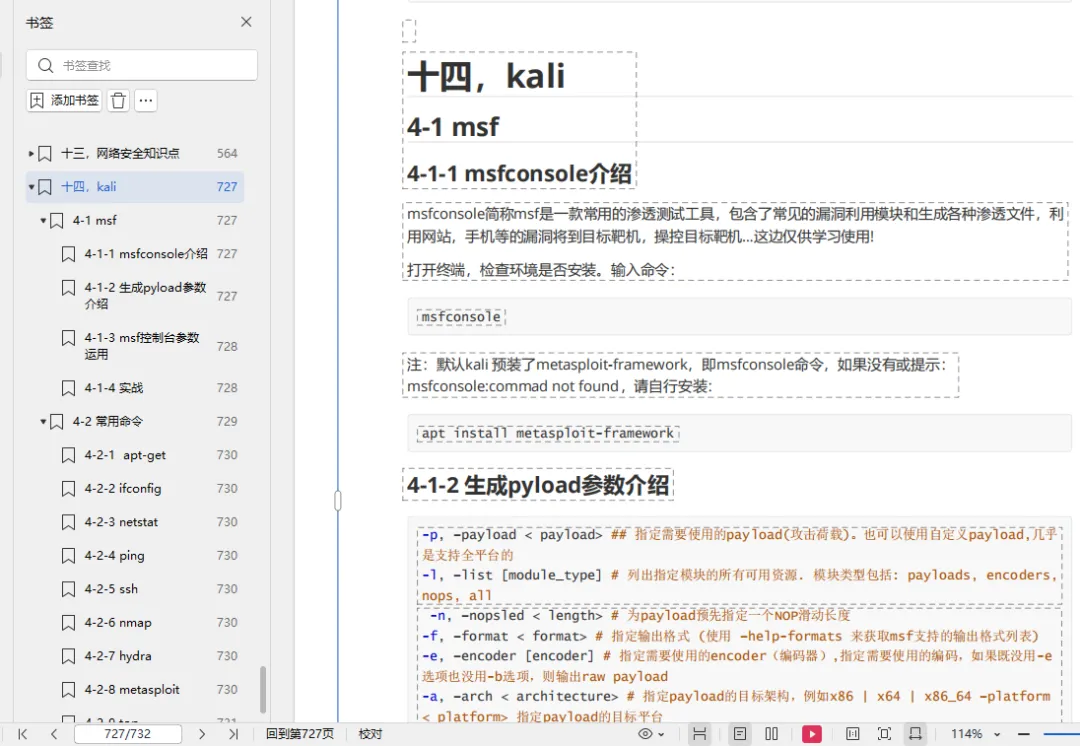1080x746 pixels.
Task: Start slideshow play mode
Action: (811, 734)
